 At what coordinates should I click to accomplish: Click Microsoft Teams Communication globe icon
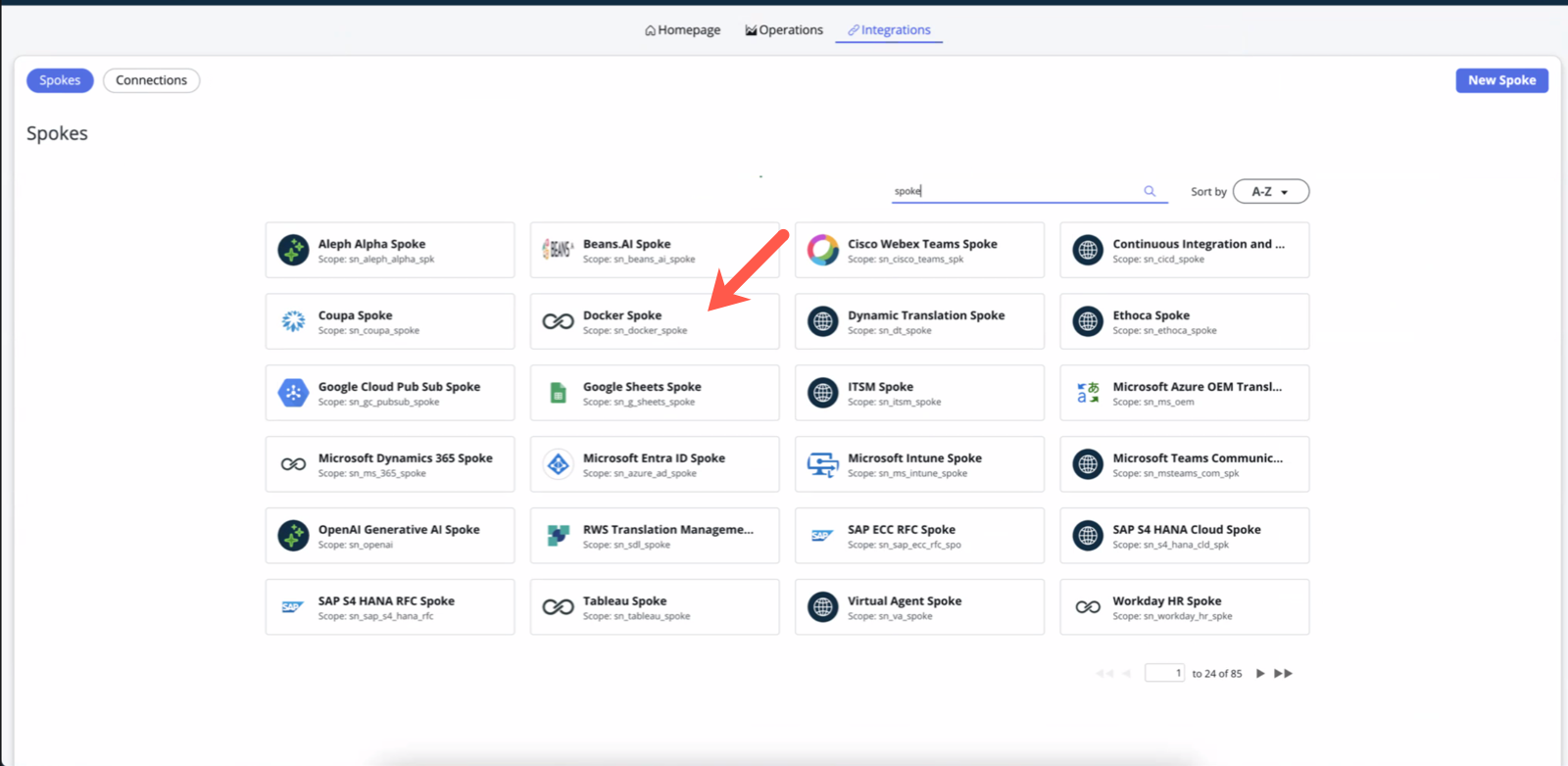[1088, 464]
